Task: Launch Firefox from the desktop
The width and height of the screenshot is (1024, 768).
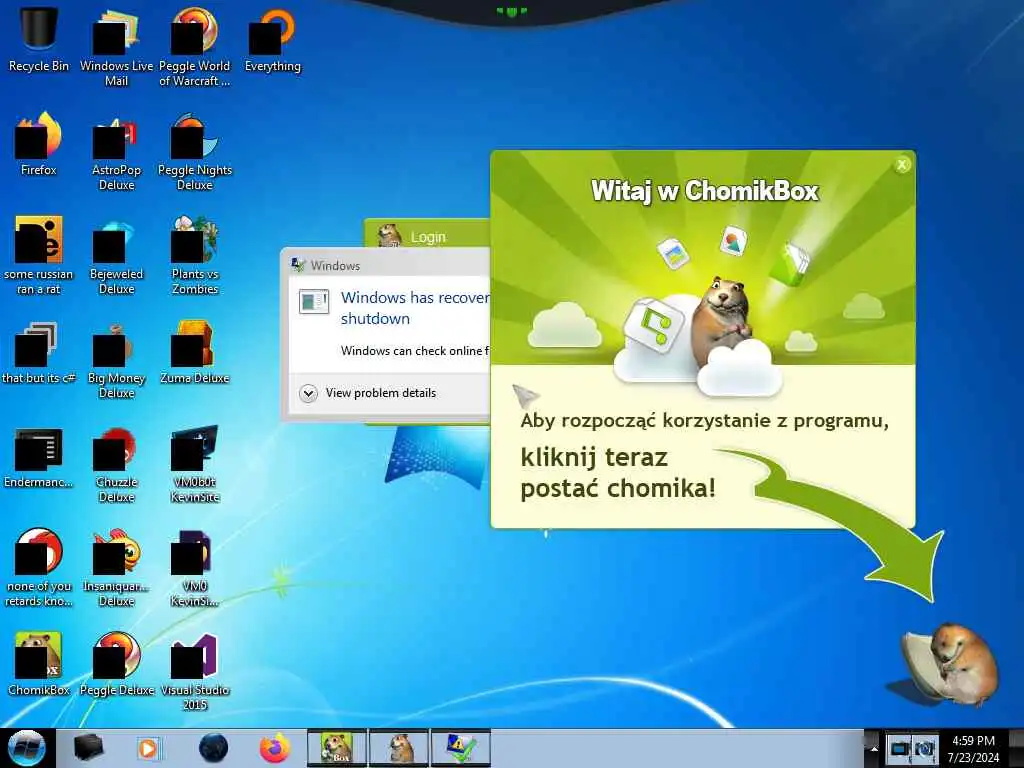Action: 39,144
